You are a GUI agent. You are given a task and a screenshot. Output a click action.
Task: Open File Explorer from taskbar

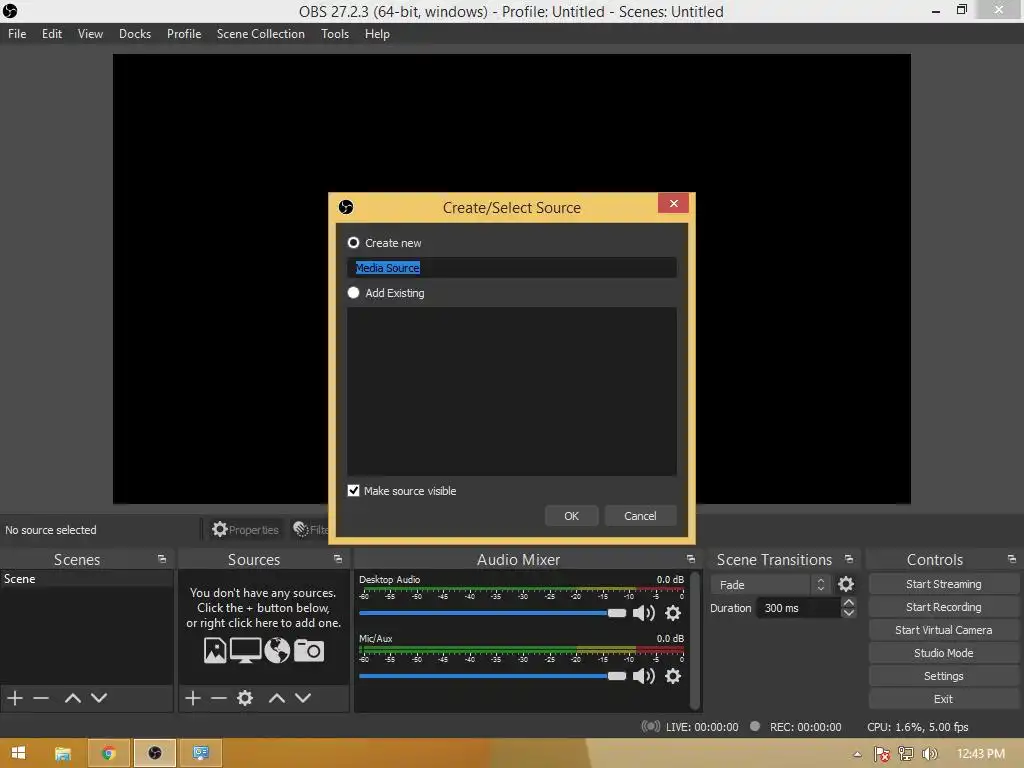tap(63, 753)
